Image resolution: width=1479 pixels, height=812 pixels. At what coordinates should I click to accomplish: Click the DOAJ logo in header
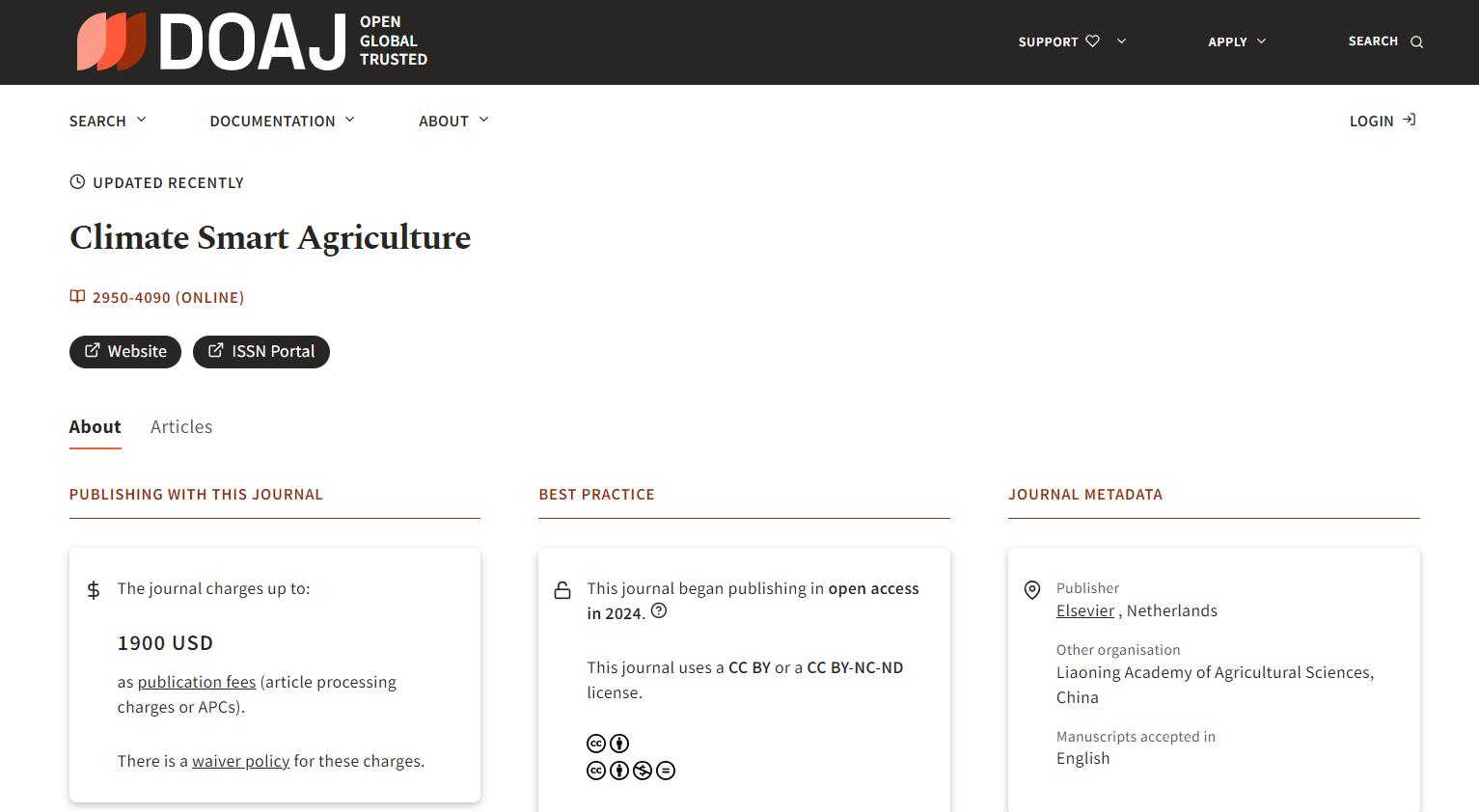pos(251,42)
